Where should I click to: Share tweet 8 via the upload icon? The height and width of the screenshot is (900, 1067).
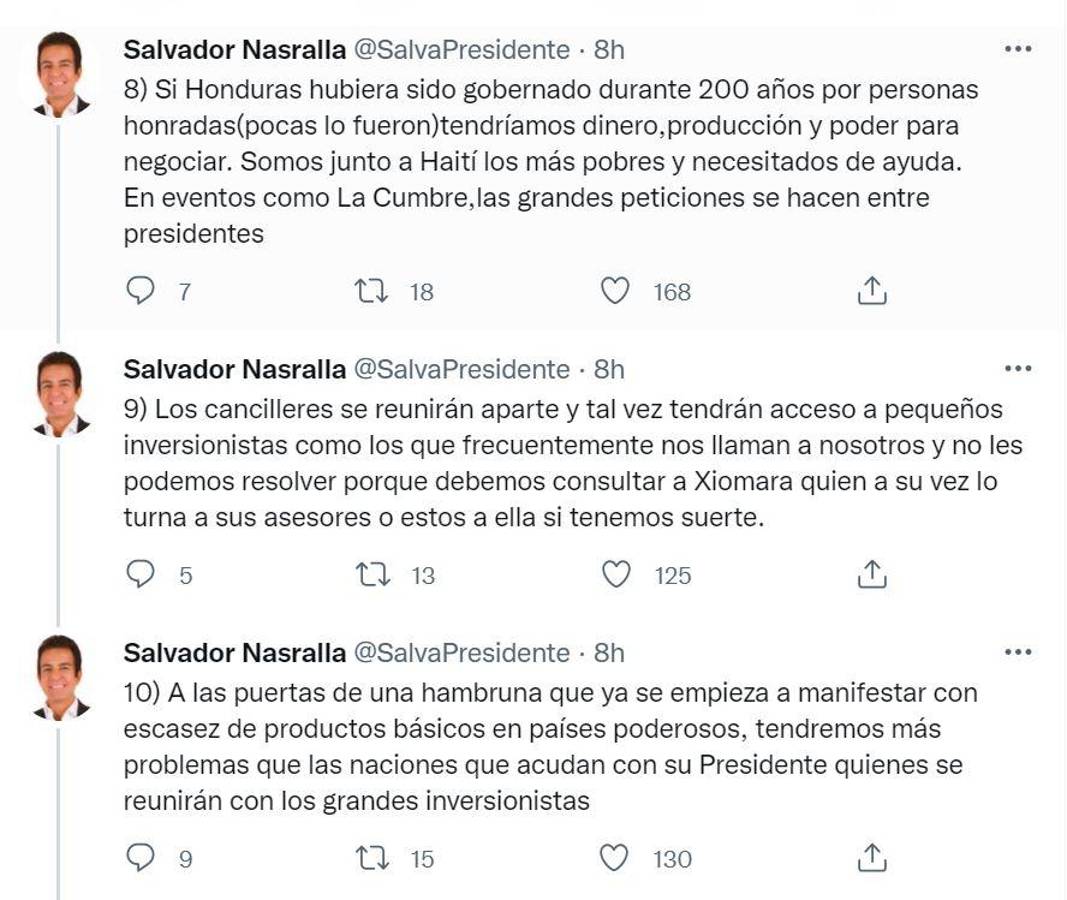[x=872, y=291]
